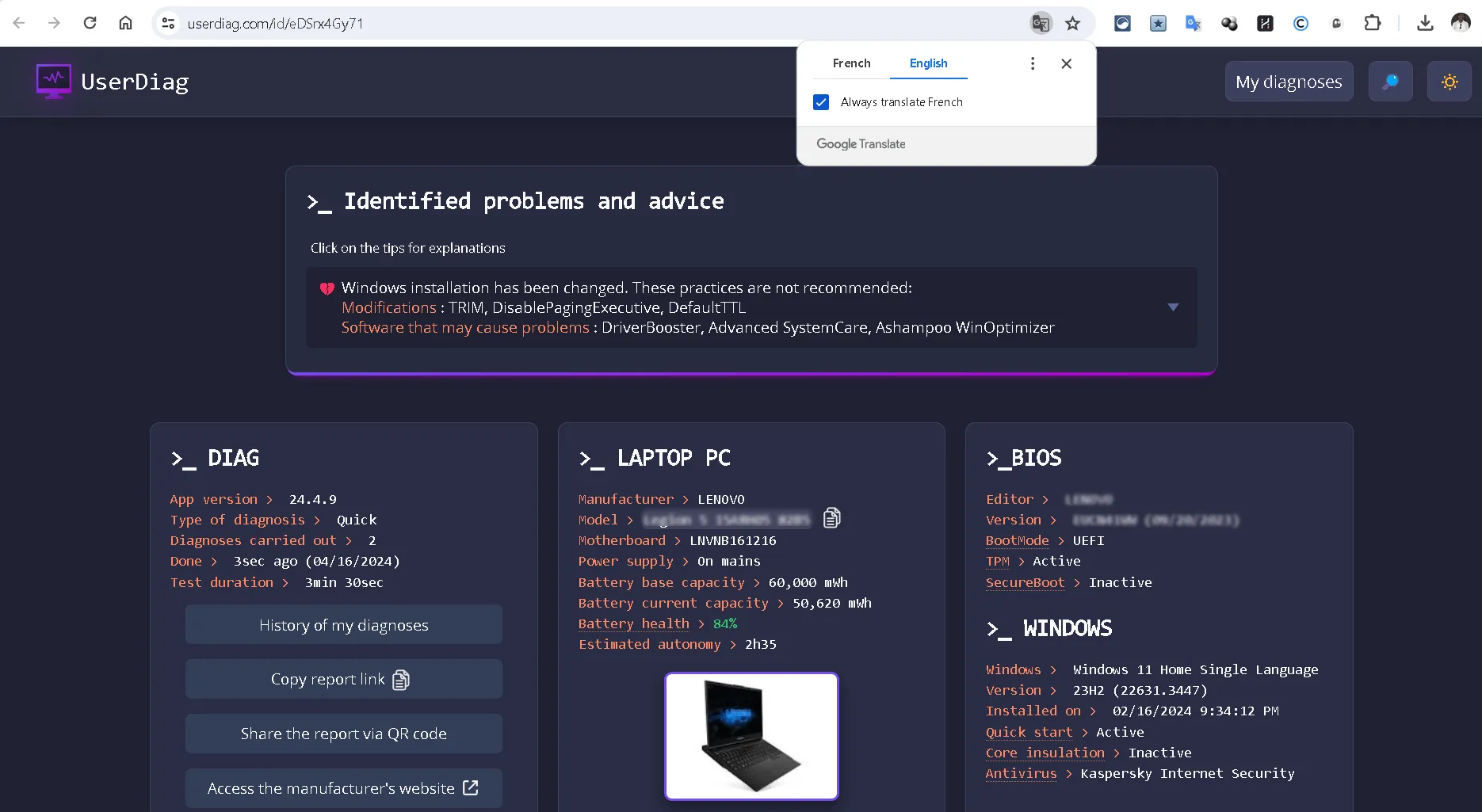Click the Google Translate icon in address bar
Viewport: 1482px width, 812px height.
[x=1040, y=23]
